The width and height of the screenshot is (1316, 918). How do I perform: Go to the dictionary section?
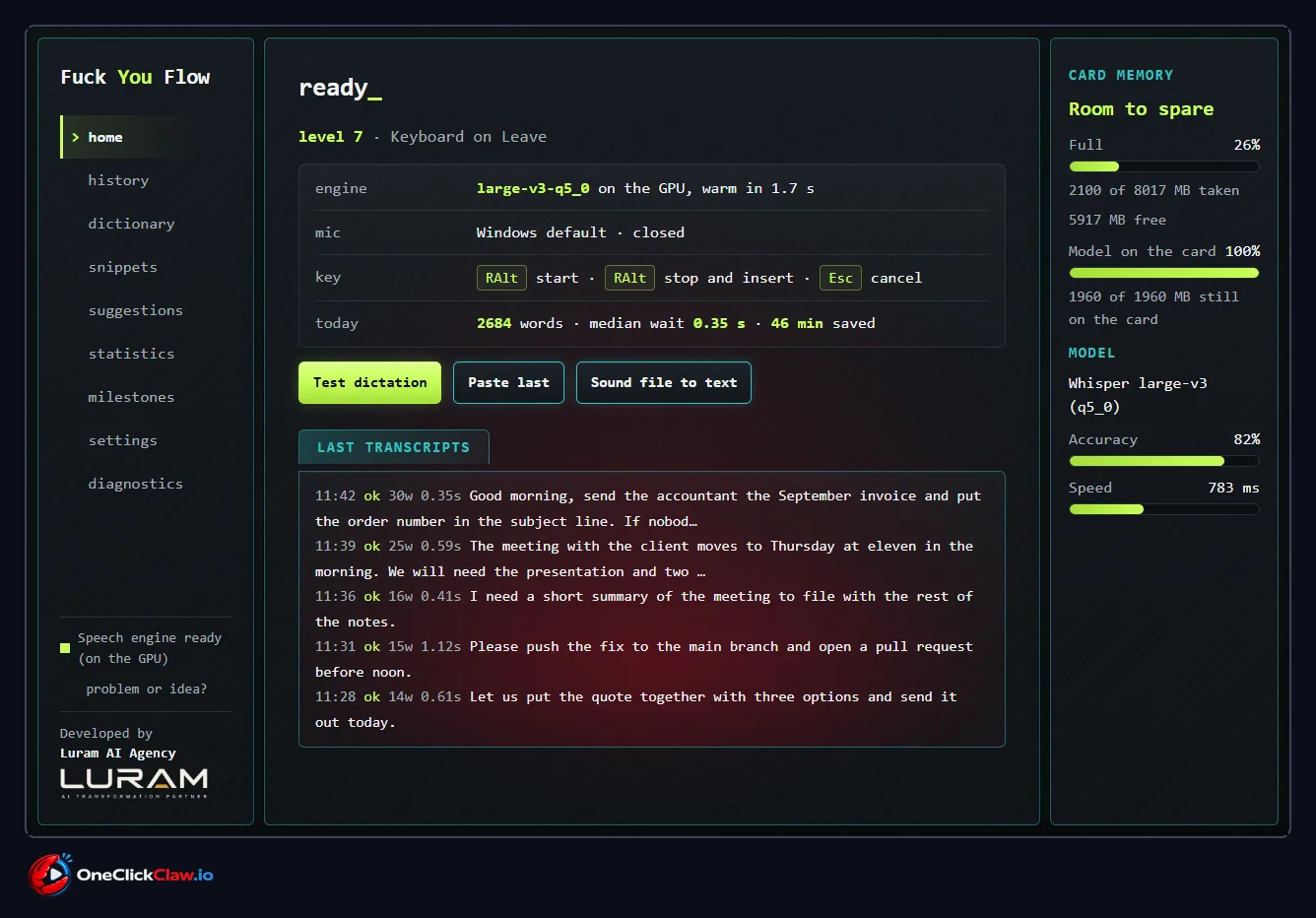131,224
